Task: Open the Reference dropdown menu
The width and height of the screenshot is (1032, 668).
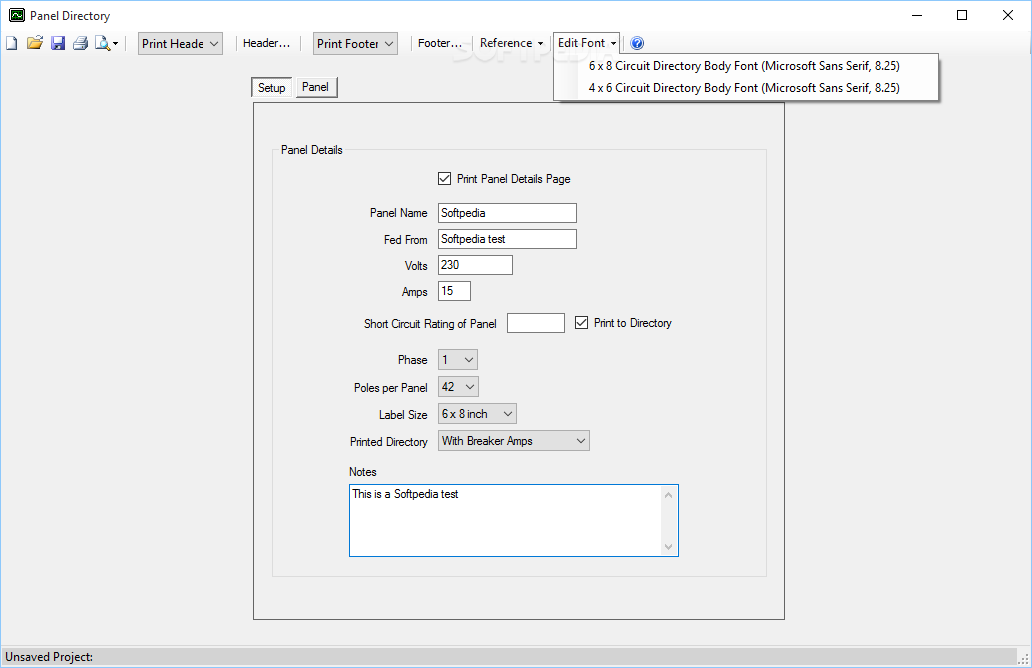Action: [x=511, y=43]
